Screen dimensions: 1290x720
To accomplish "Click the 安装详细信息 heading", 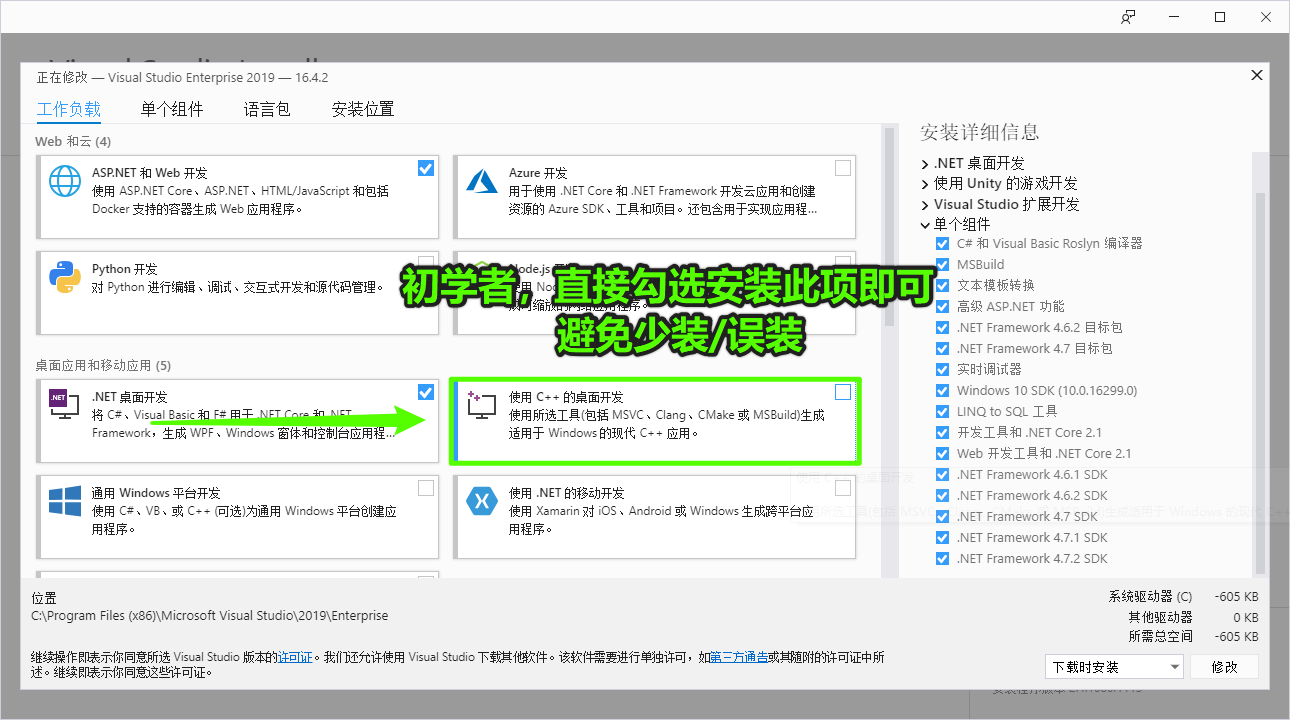I will click(x=980, y=132).
